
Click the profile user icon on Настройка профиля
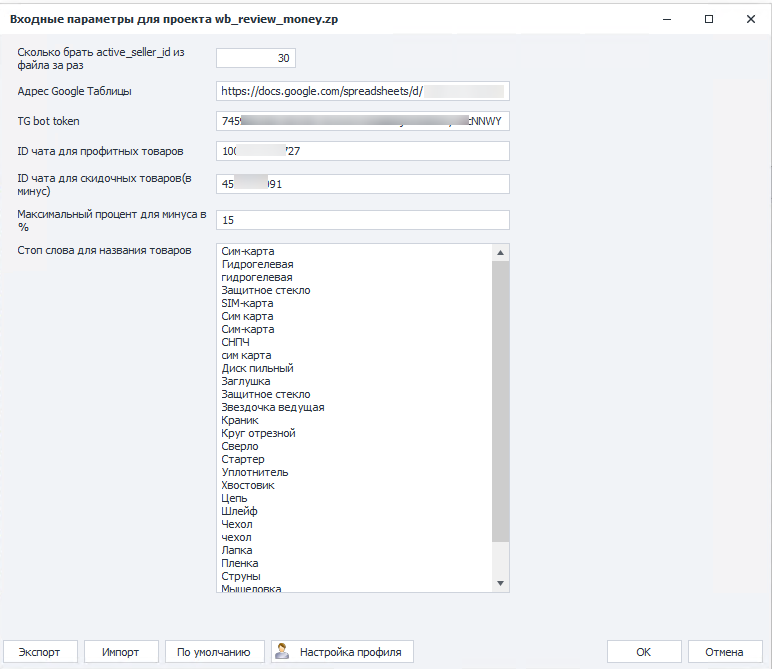[282, 651]
